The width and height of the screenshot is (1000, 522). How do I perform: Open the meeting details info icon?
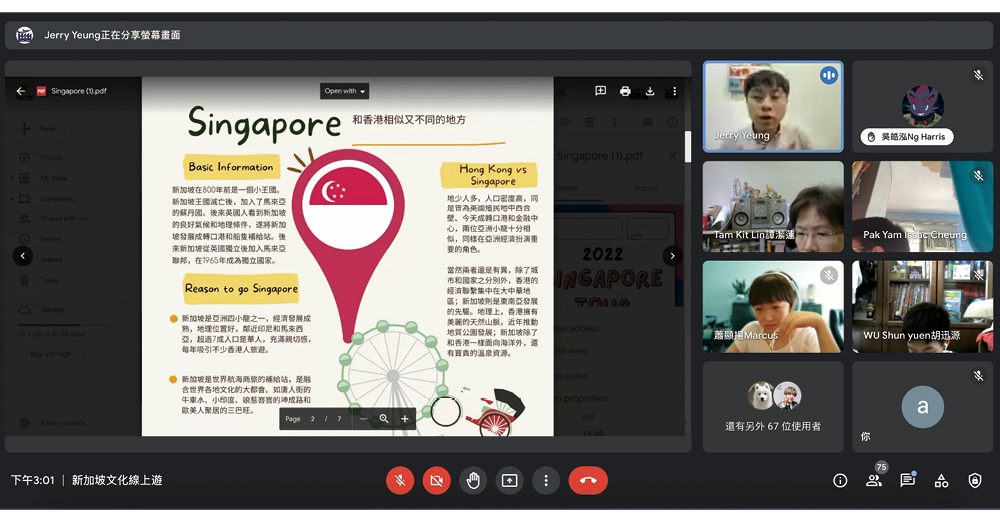[x=840, y=481]
